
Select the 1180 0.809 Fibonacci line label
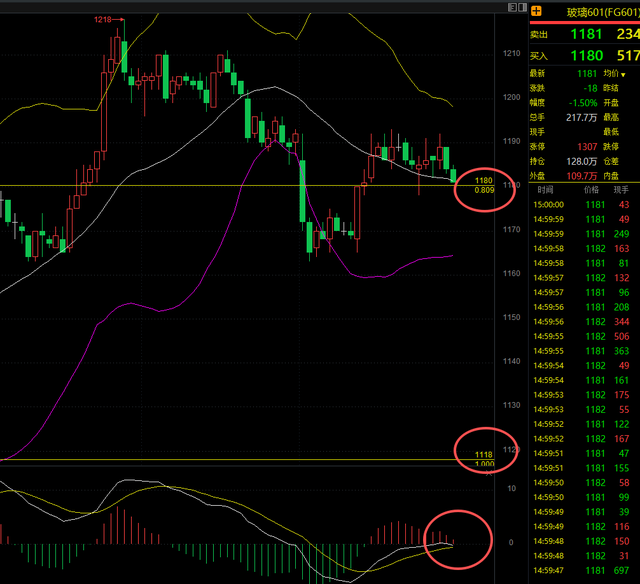(x=484, y=185)
